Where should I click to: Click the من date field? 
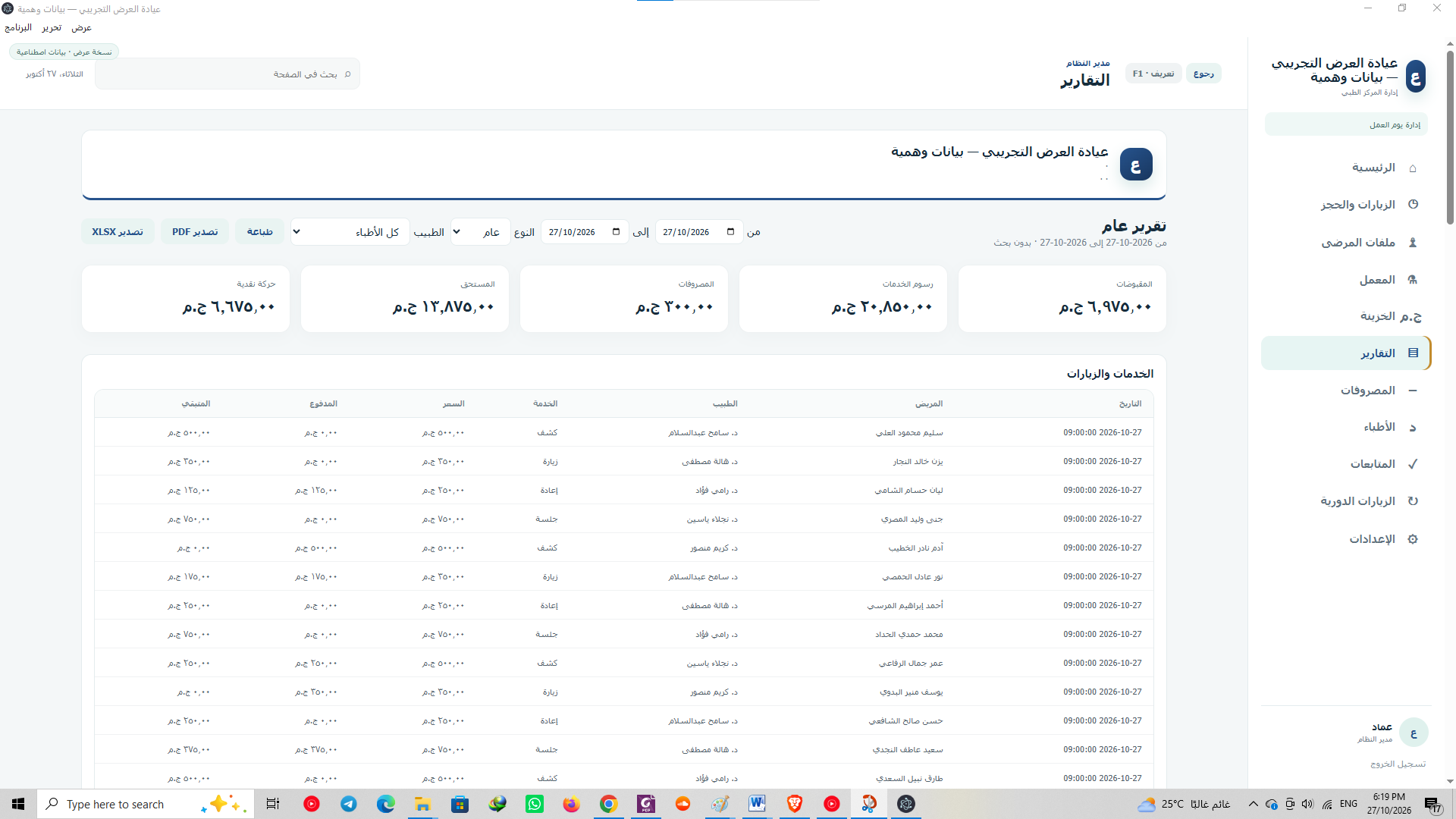[x=698, y=232]
